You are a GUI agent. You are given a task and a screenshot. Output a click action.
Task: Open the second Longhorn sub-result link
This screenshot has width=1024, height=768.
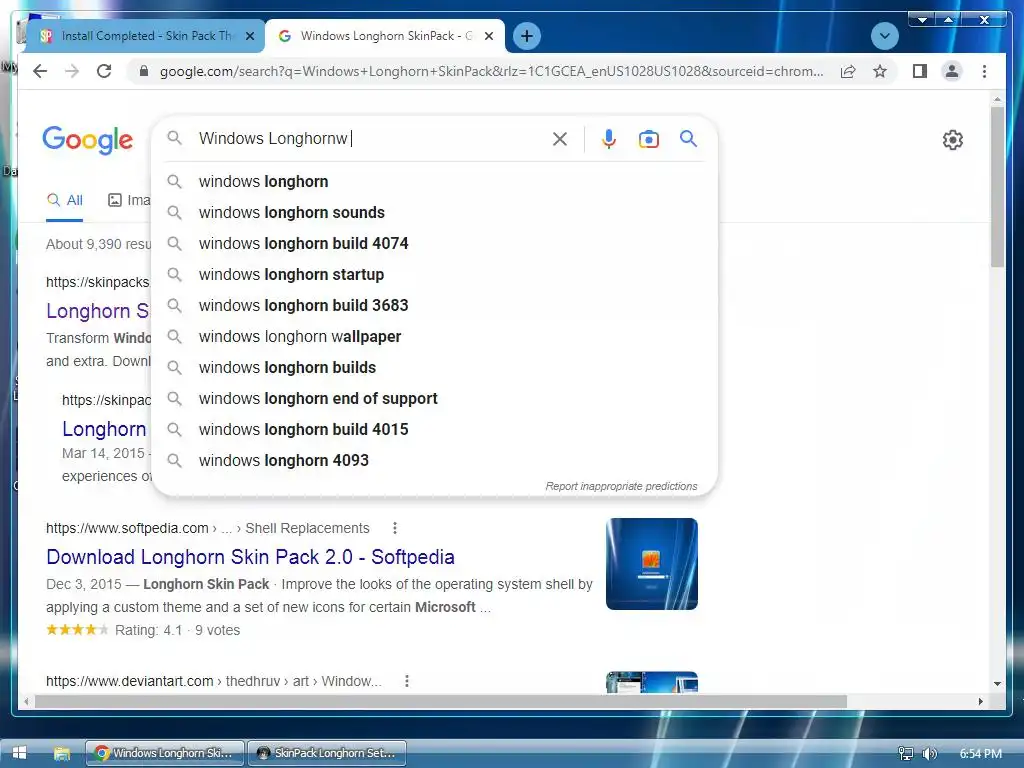[104, 429]
